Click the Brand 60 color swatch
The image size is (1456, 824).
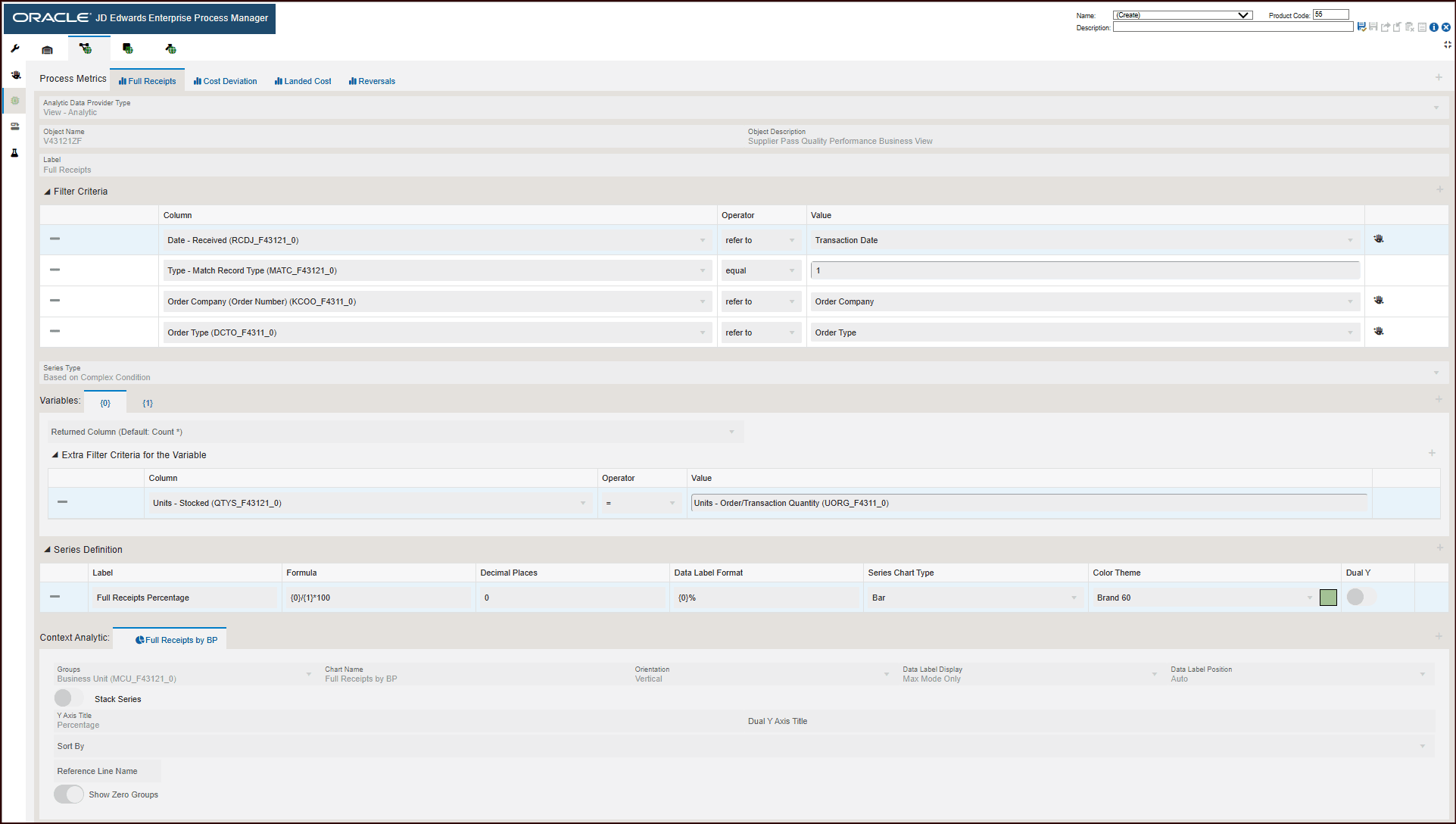coord(1328,597)
